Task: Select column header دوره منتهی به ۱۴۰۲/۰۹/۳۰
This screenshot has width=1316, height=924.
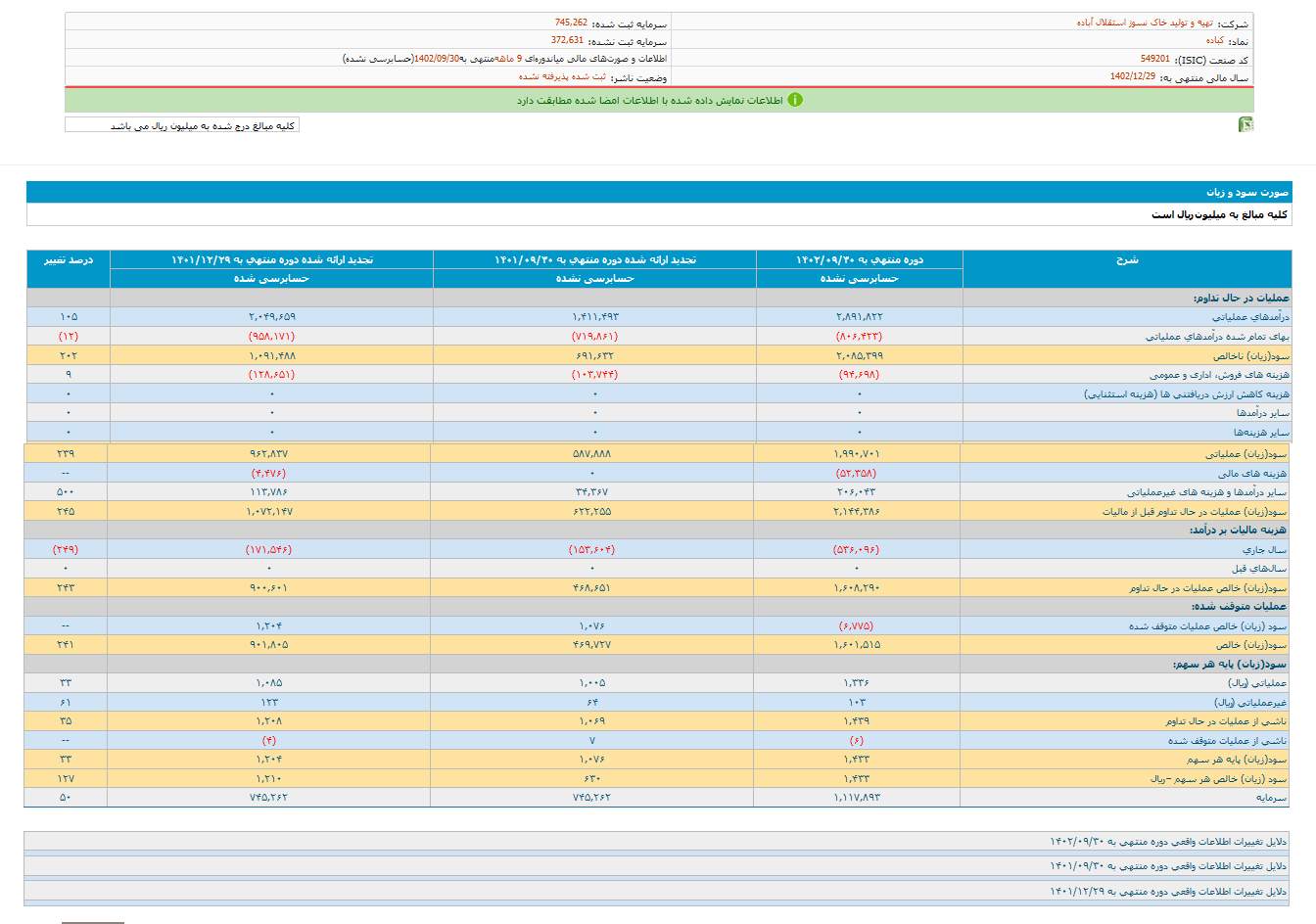Action: point(859,259)
